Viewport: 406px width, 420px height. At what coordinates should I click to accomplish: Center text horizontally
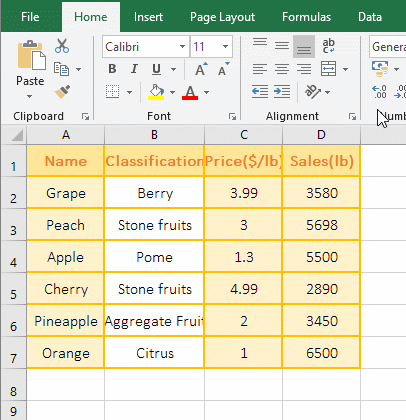pos(282,69)
